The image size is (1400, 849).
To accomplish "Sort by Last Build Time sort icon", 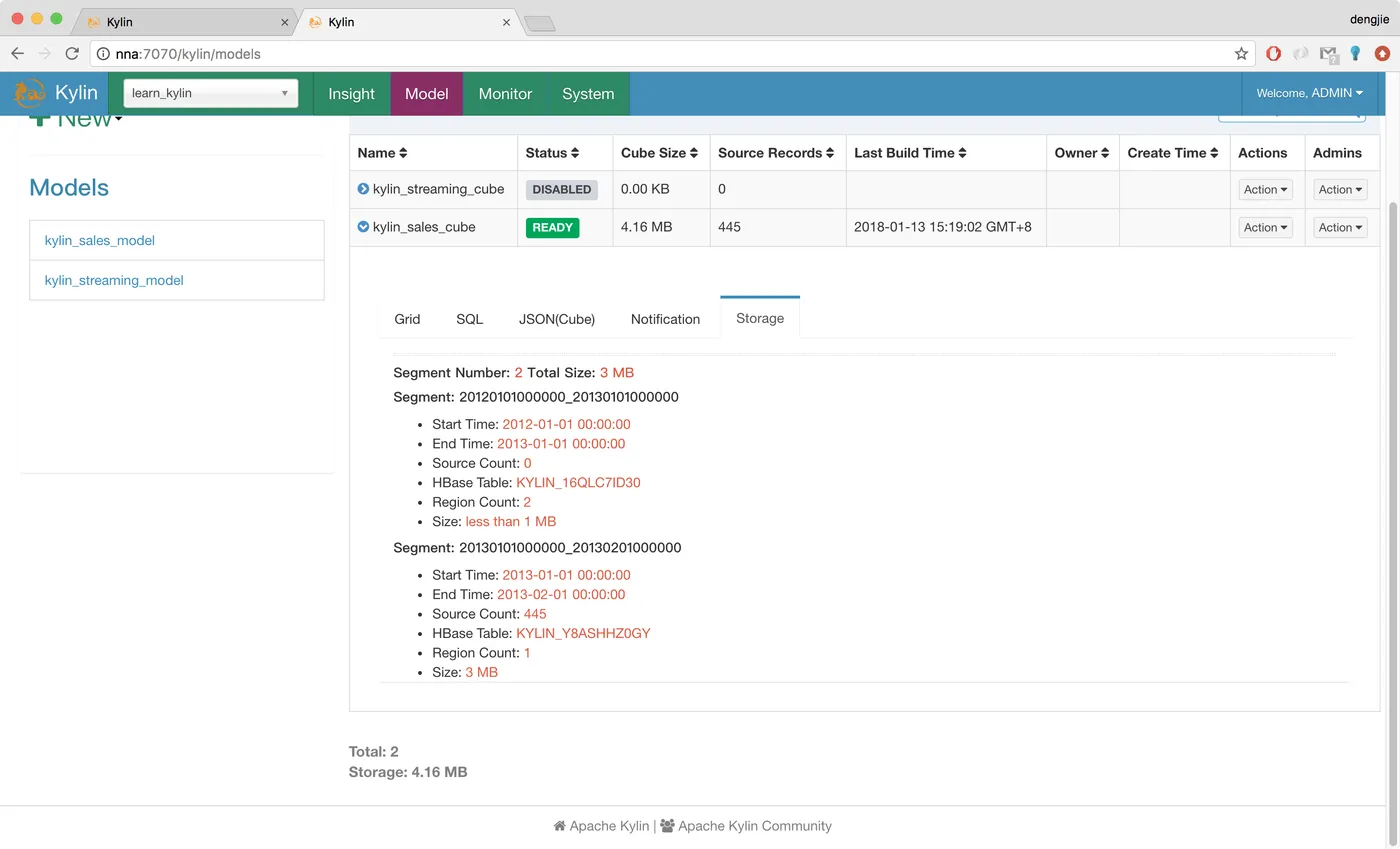I will coord(962,153).
